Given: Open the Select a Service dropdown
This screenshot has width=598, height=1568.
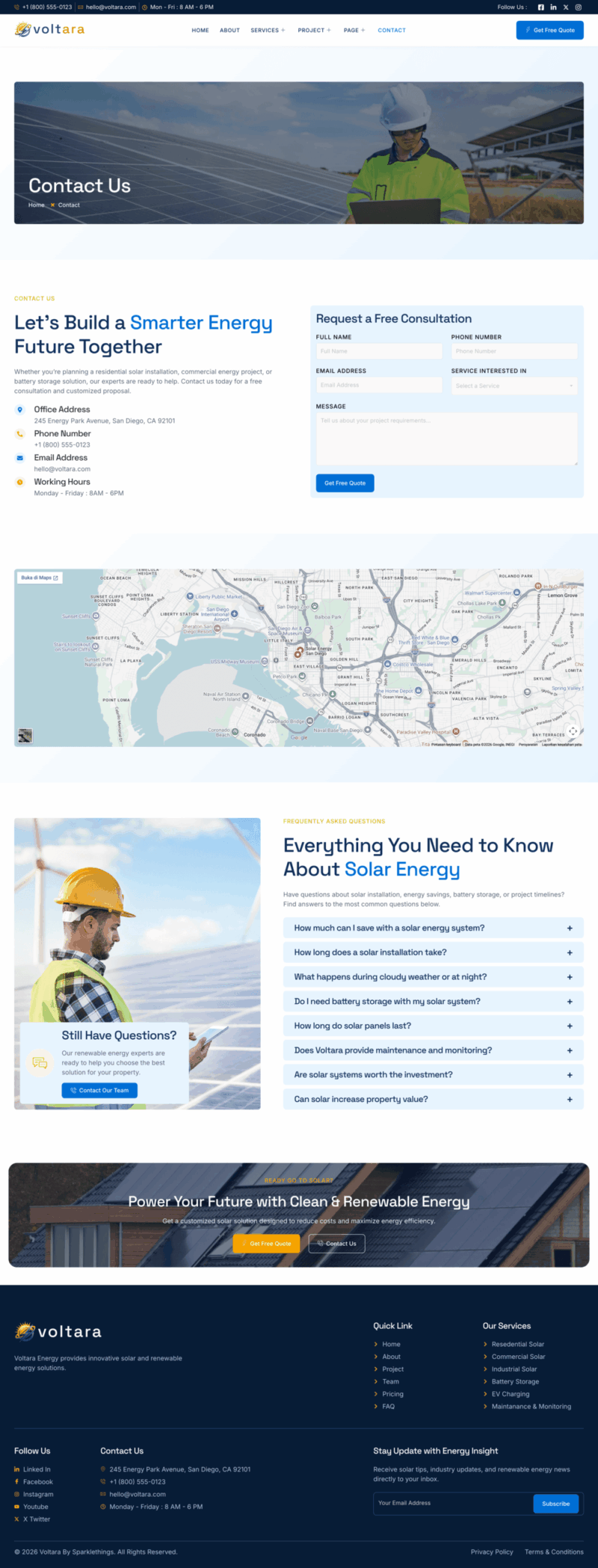Looking at the screenshot, I should pos(514,386).
